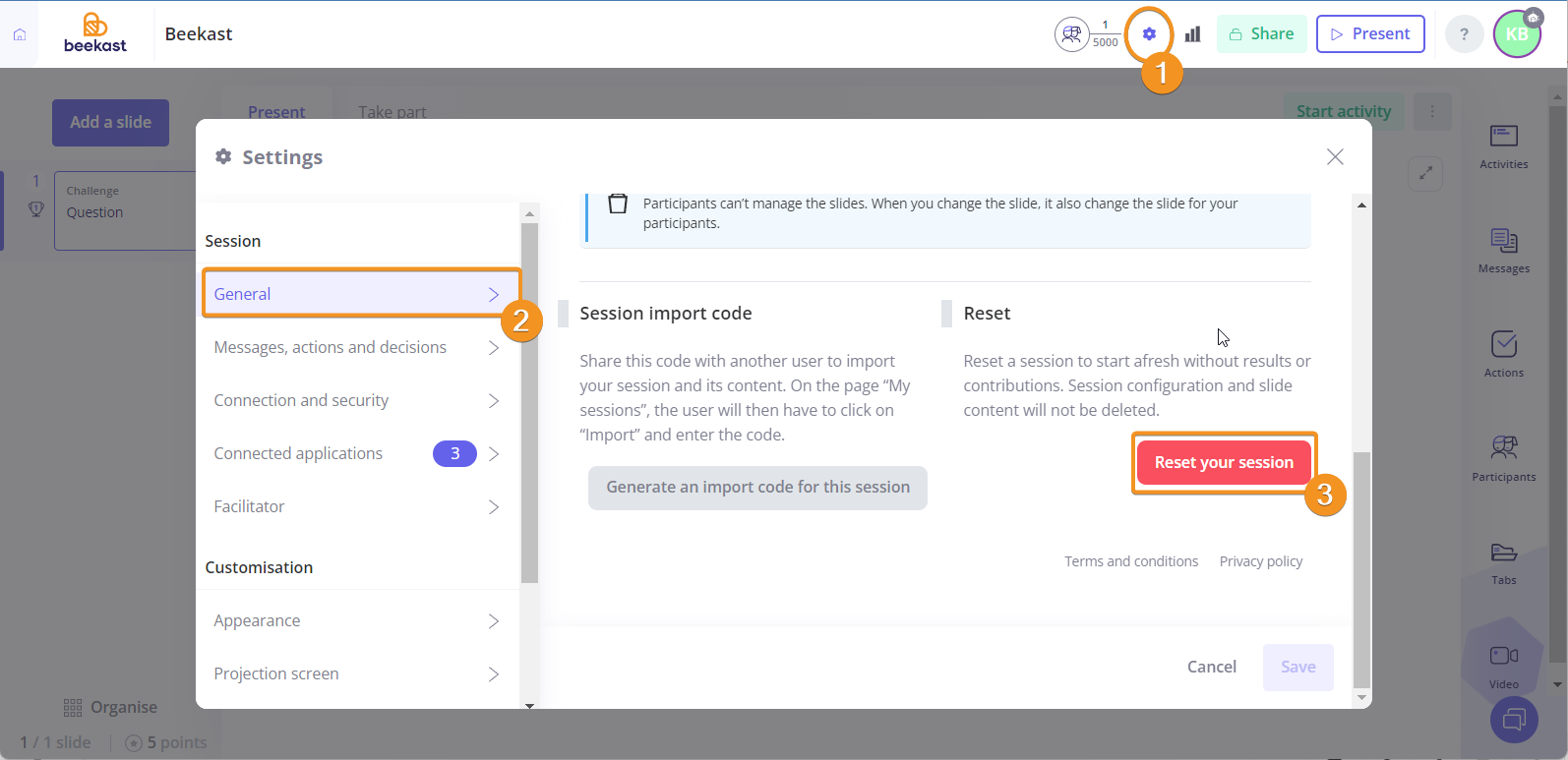1568x760 pixels.
Task: Click Generate an import code button
Action: pyautogui.click(x=757, y=488)
